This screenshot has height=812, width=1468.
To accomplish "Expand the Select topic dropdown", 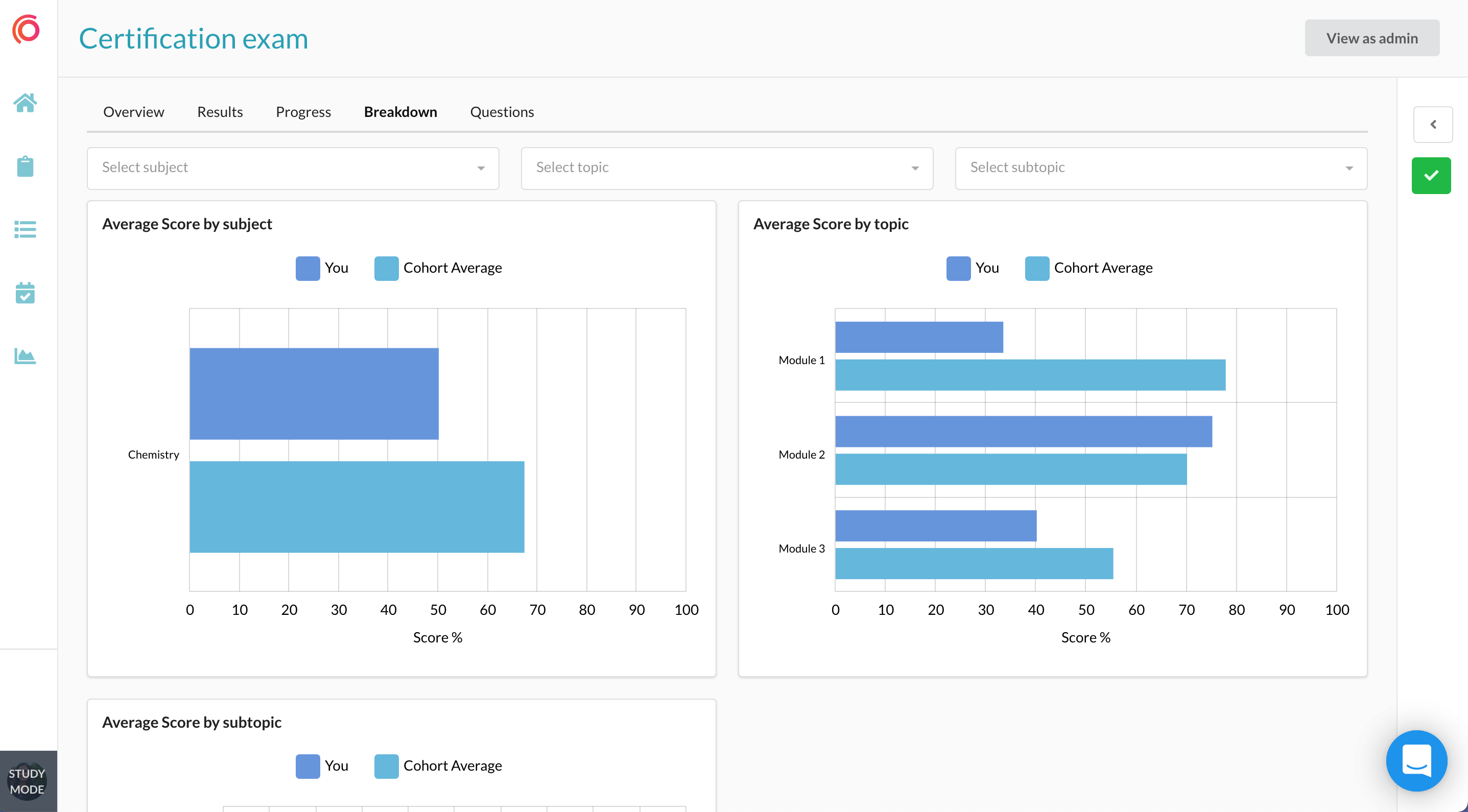I will [726, 168].
